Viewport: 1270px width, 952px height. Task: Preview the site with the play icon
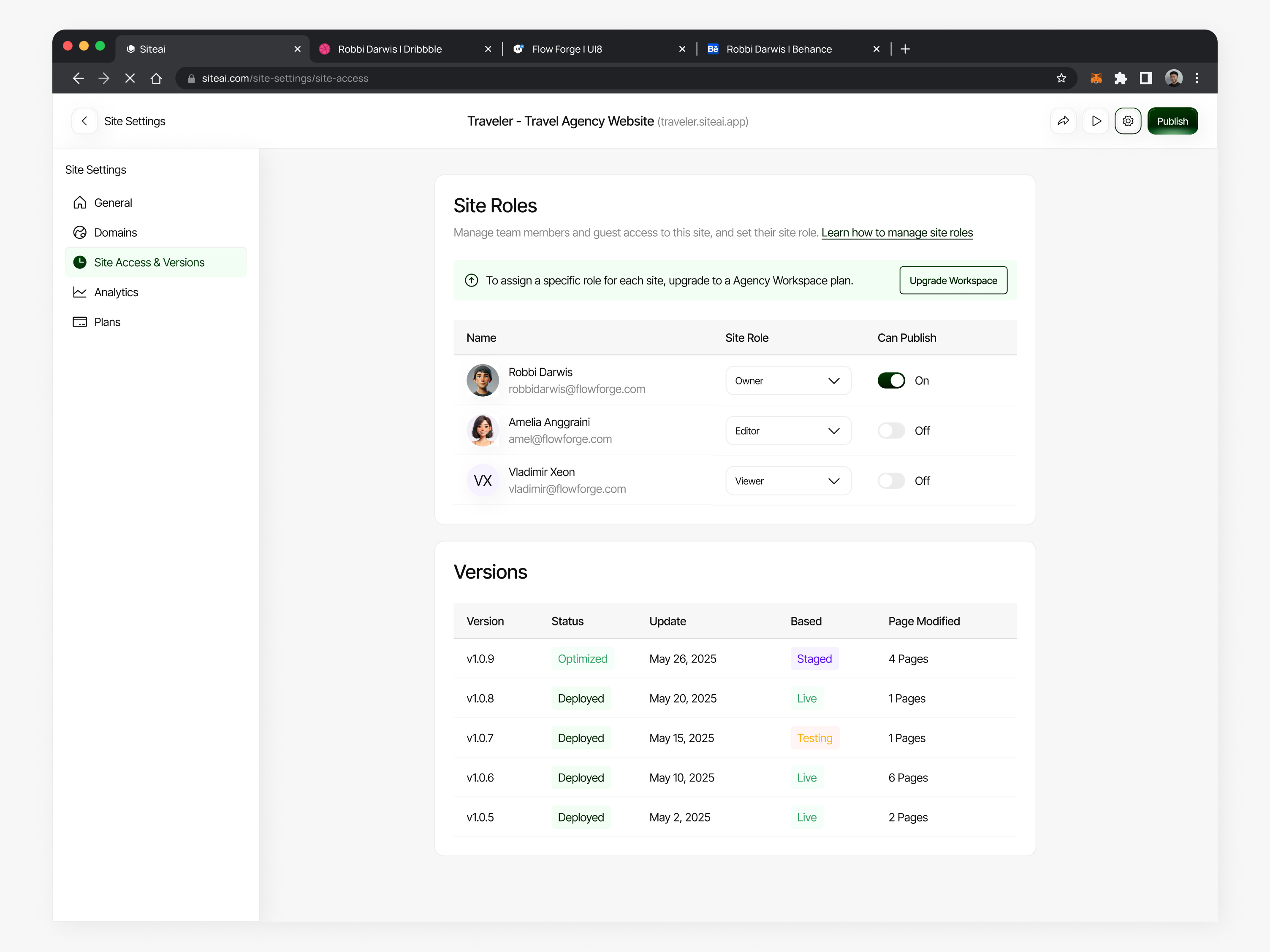(1096, 121)
